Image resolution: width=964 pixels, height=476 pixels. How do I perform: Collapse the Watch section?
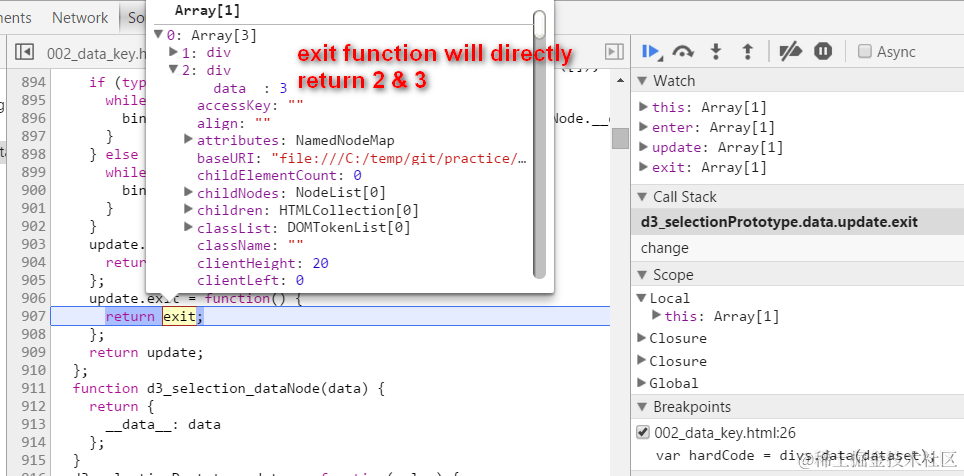pos(642,81)
